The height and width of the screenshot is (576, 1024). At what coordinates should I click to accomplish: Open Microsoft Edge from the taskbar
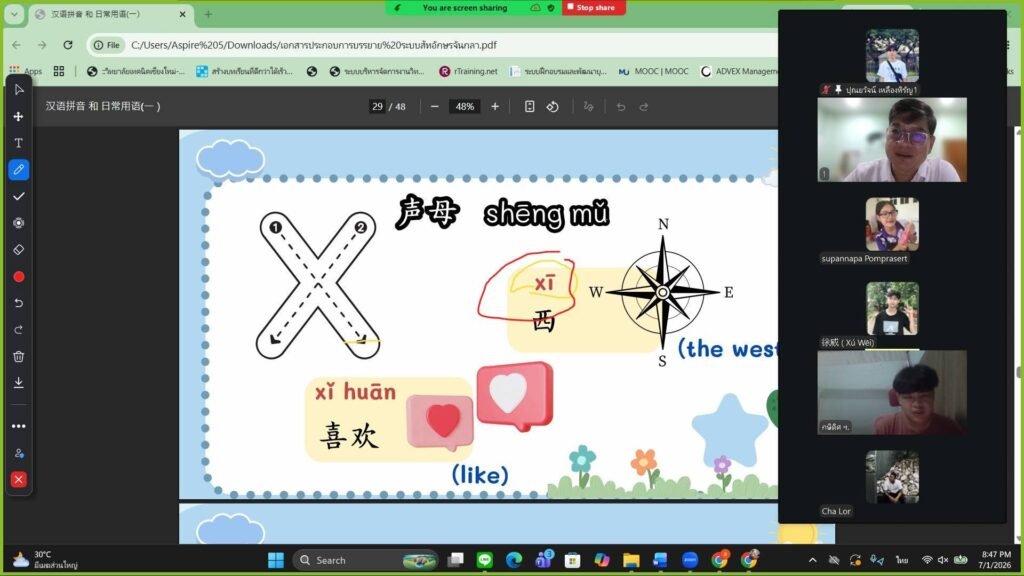pos(514,560)
